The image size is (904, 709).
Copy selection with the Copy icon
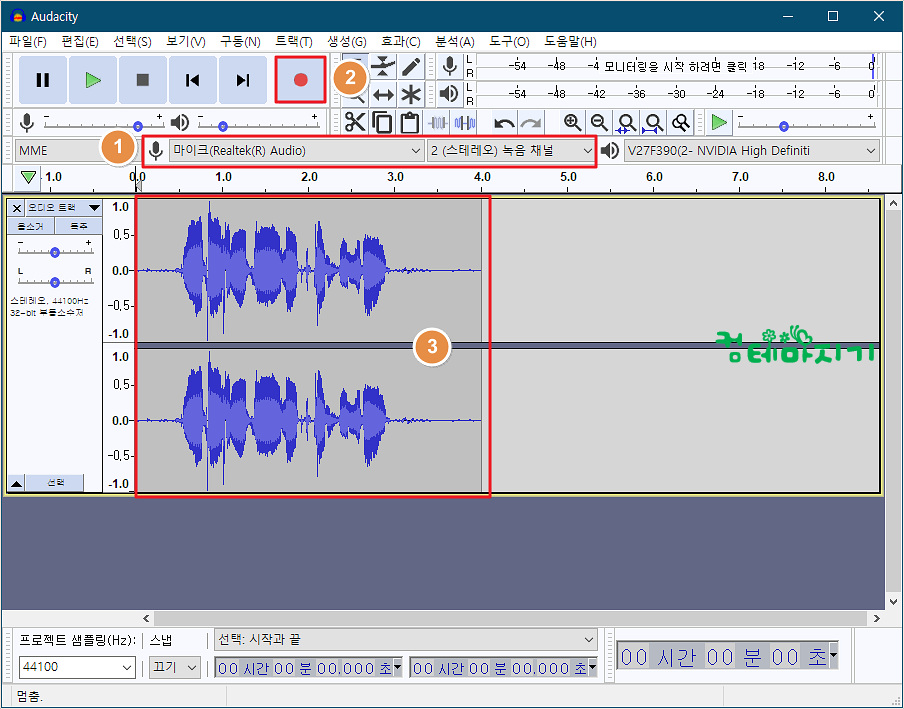pos(382,122)
